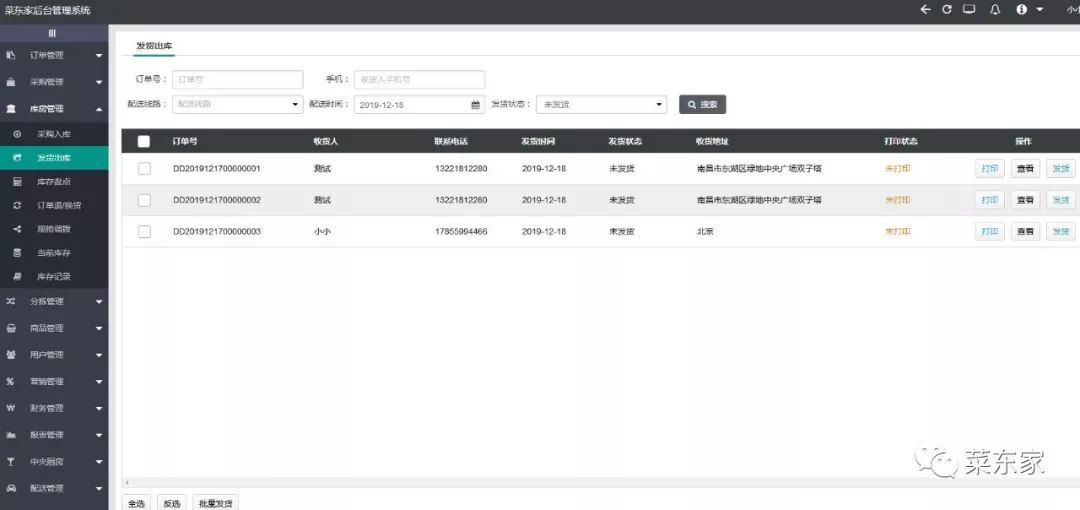
Task: Go back using the top bar arrow
Action: 925,10
